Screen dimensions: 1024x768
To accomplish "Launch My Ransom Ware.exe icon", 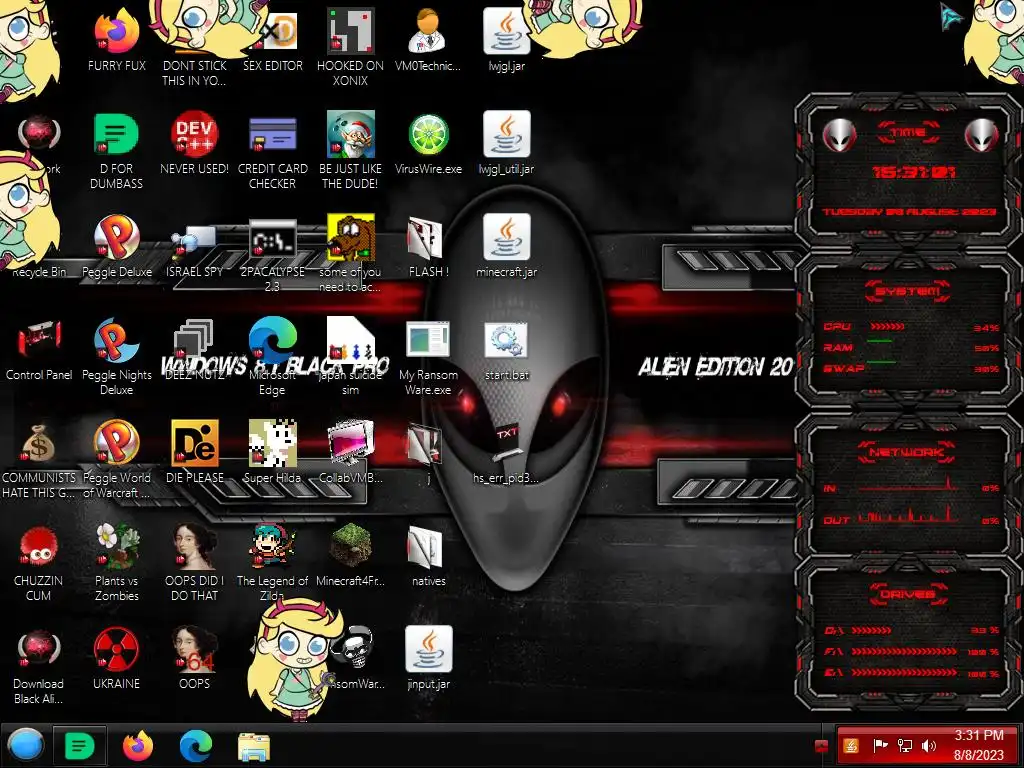I will (x=428, y=341).
